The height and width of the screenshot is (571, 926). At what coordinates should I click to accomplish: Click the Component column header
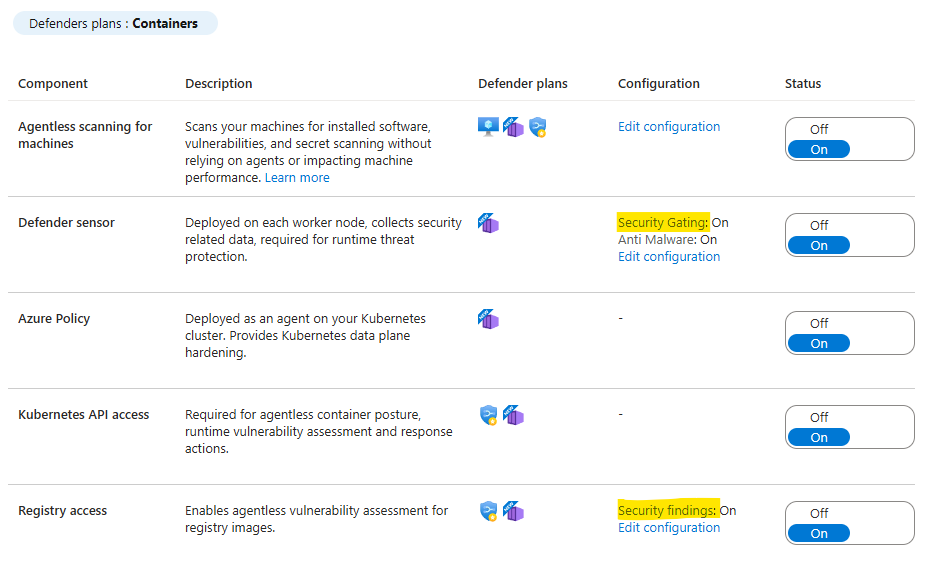tap(53, 84)
